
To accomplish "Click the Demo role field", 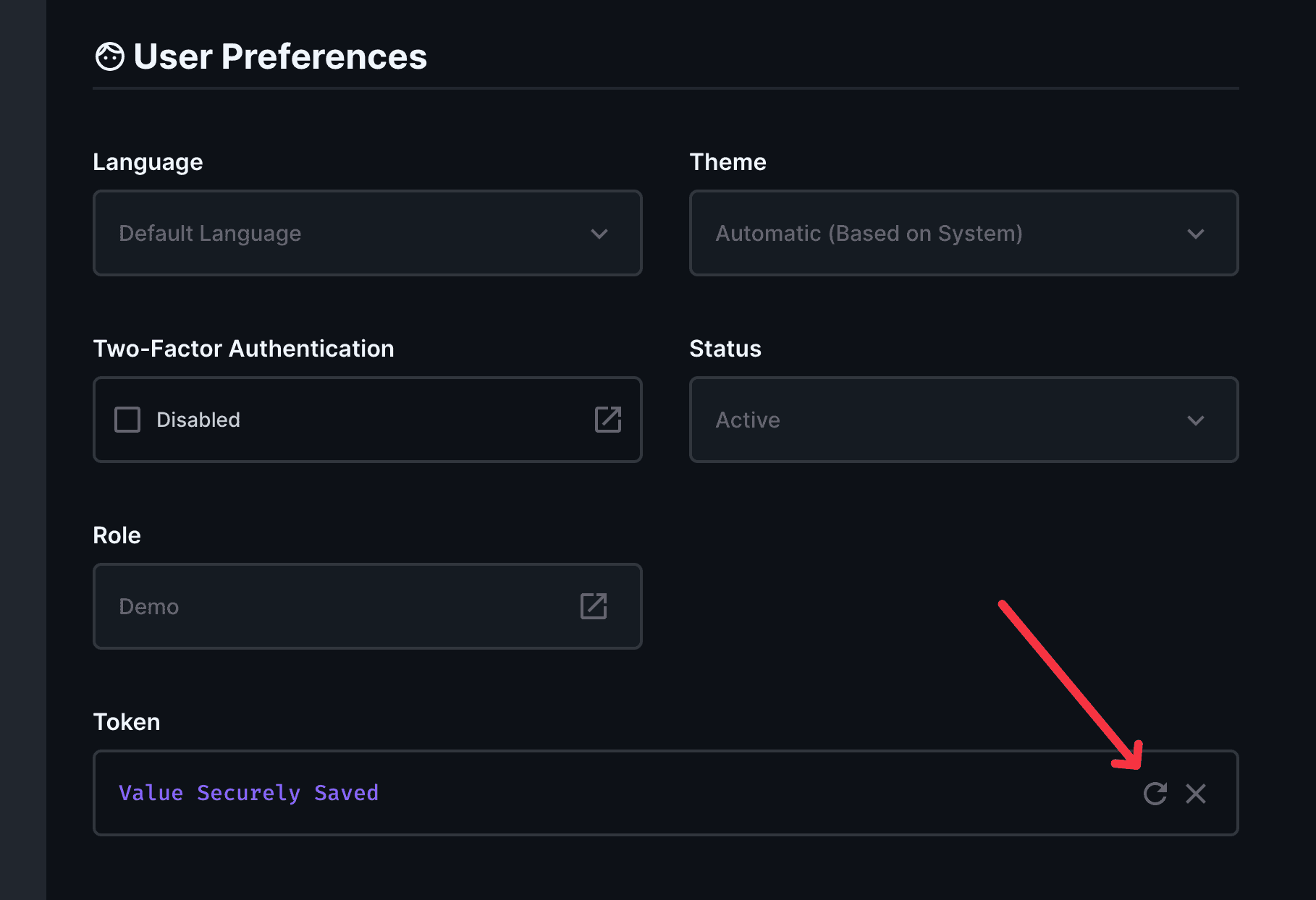I will (x=368, y=606).
